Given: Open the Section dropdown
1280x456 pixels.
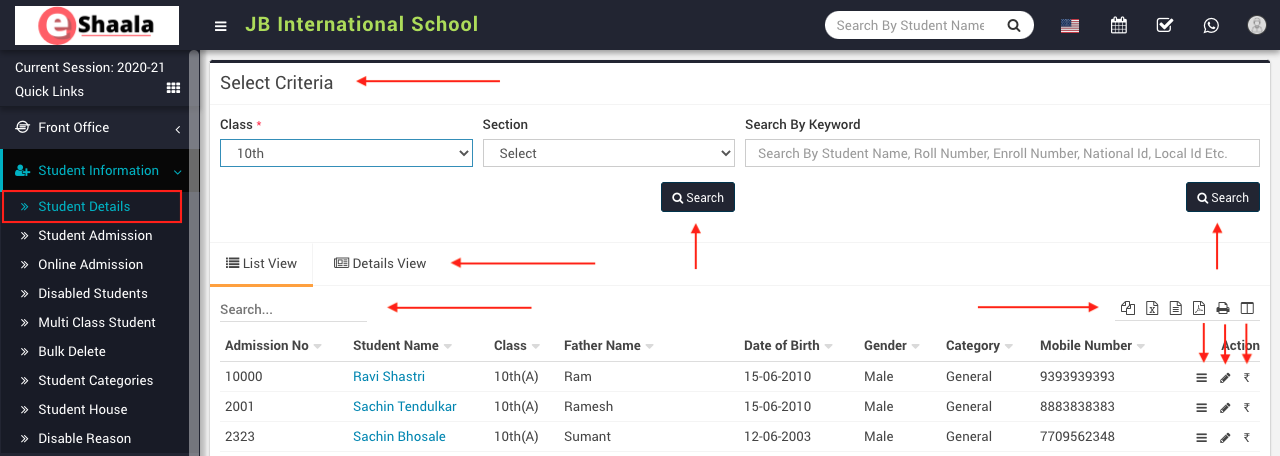Looking at the screenshot, I should click(608, 153).
